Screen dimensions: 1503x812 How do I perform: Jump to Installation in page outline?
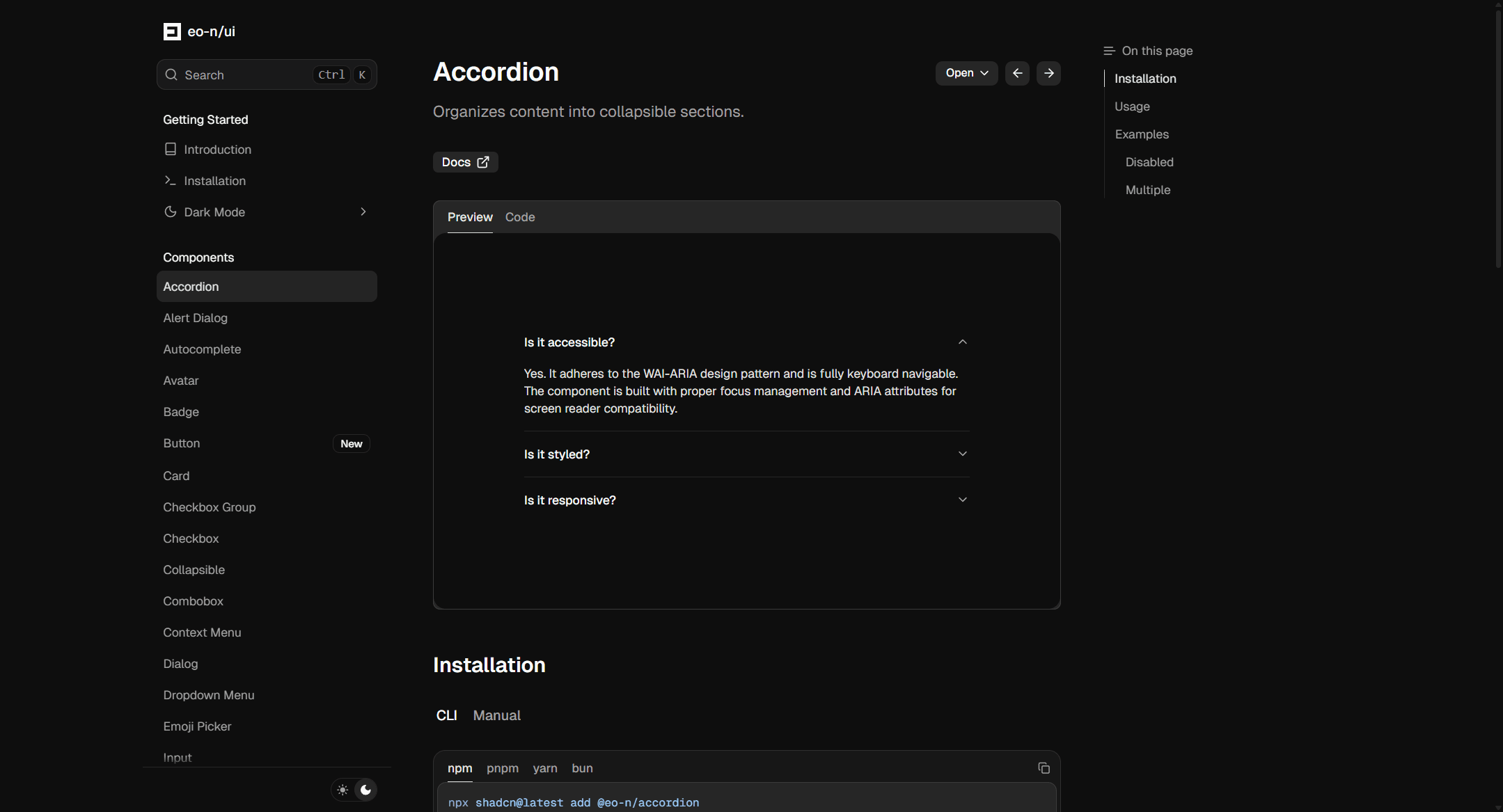click(1145, 79)
